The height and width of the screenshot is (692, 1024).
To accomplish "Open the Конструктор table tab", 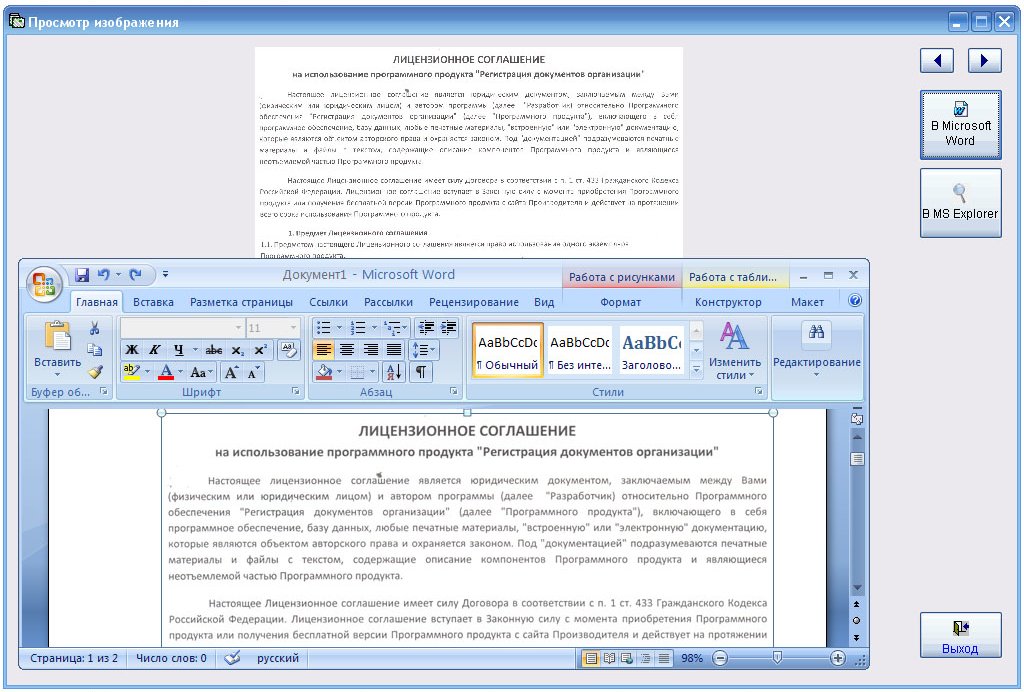I will 728,302.
